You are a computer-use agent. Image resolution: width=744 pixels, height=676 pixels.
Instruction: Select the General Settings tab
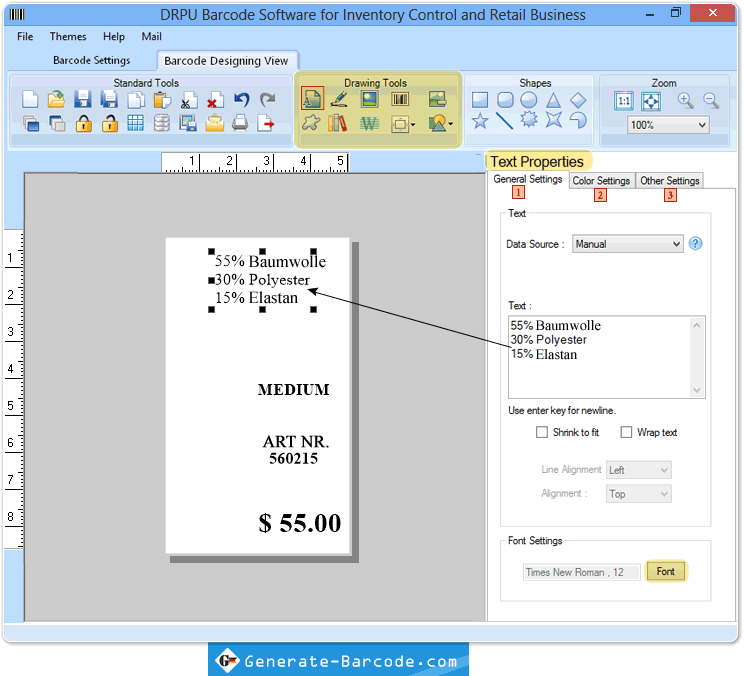[x=528, y=179]
